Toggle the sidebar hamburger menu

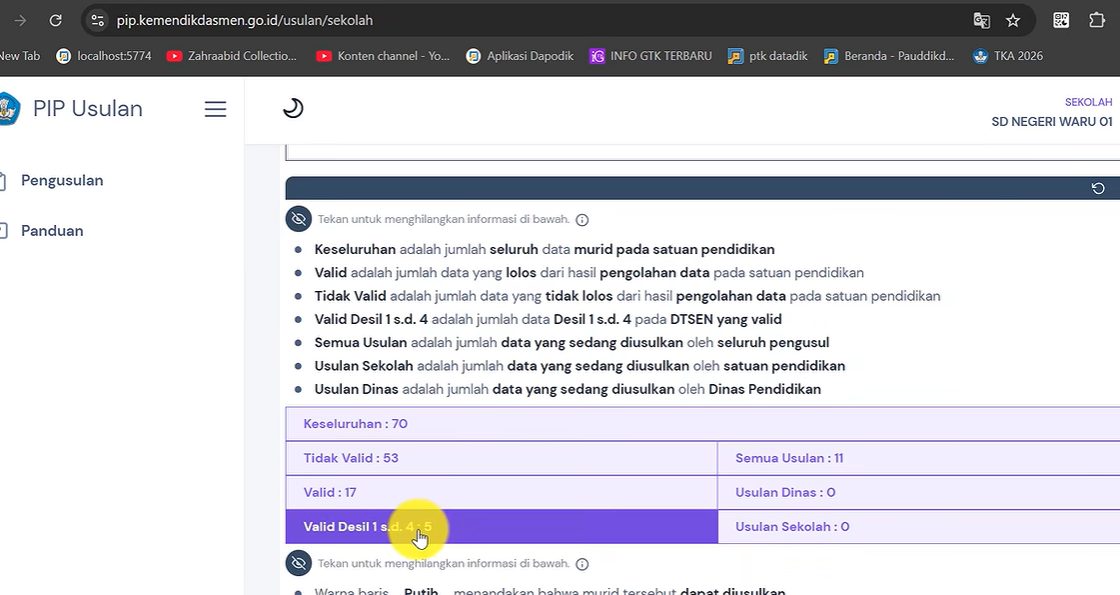tap(215, 109)
